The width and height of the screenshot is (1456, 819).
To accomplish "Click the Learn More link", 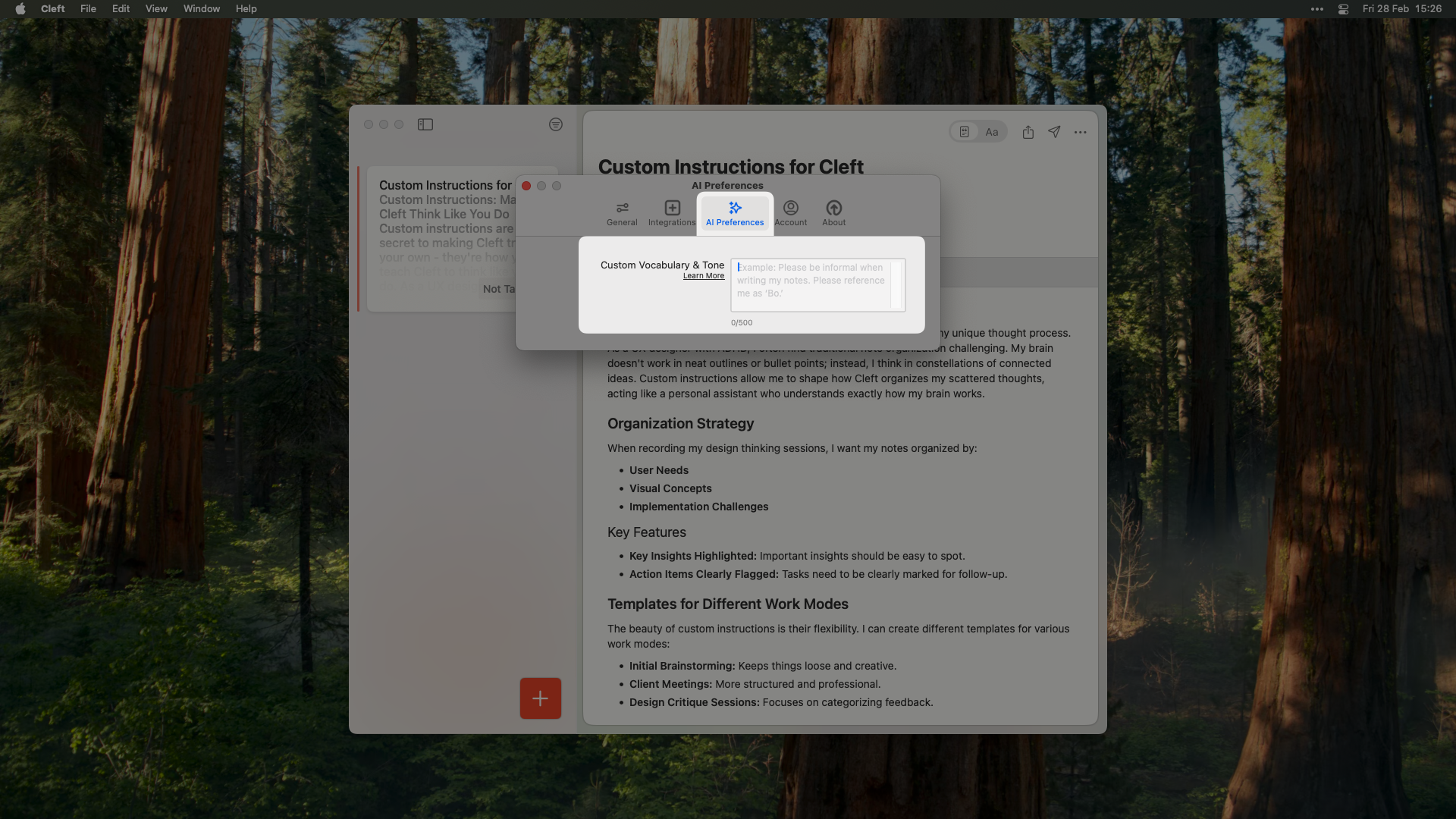I will click(703, 275).
